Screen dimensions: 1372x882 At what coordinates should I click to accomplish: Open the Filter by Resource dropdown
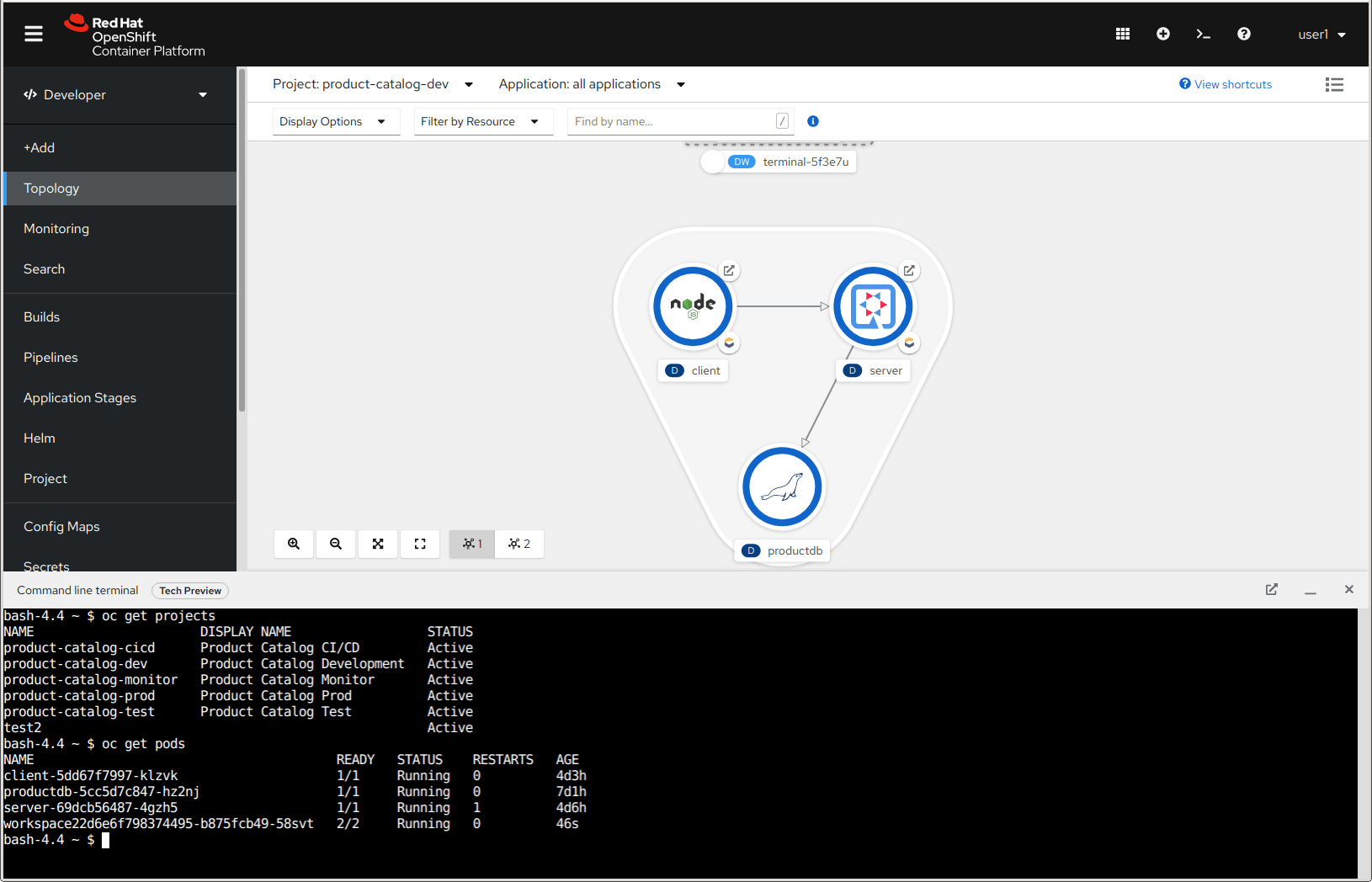483,121
